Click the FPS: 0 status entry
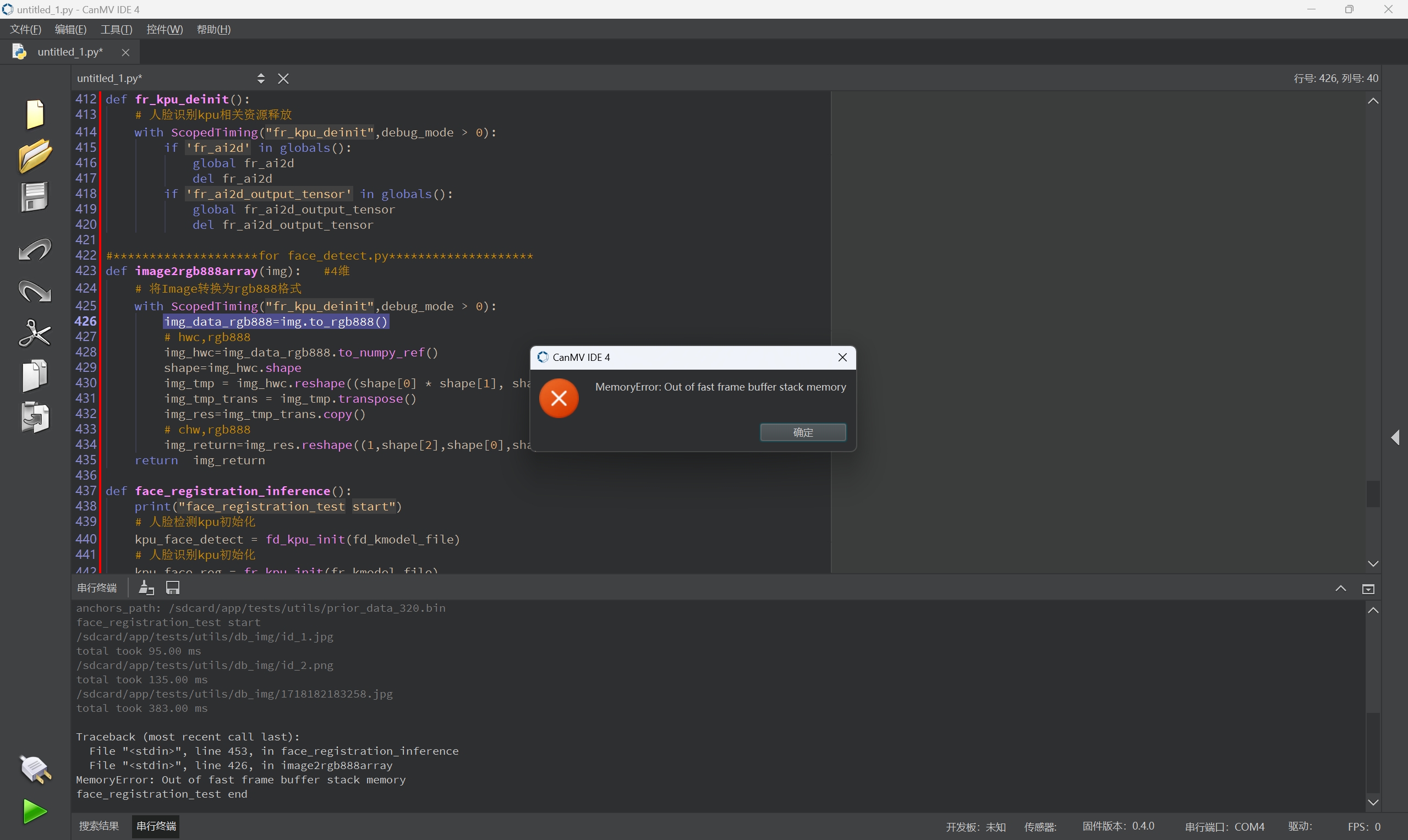1408x840 pixels. point(1364,826)
